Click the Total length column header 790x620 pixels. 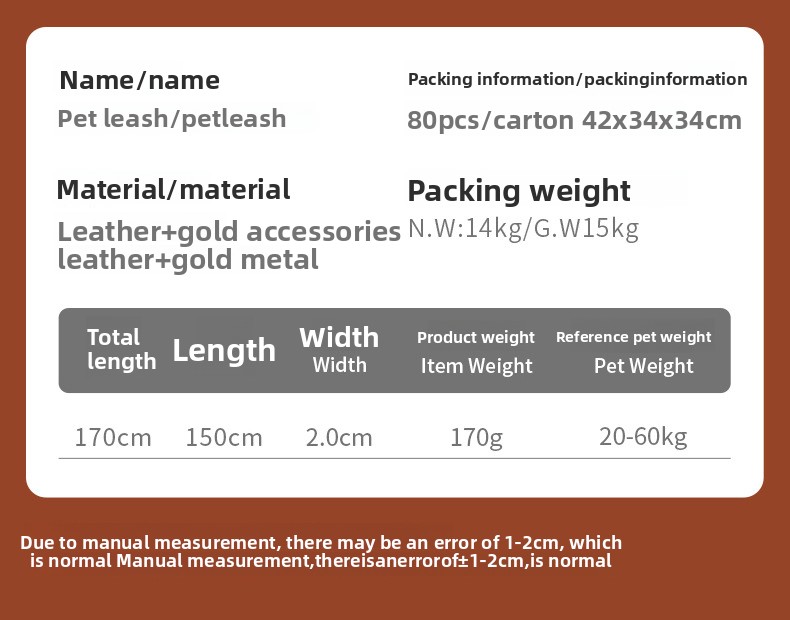click(x=121, y=349)
